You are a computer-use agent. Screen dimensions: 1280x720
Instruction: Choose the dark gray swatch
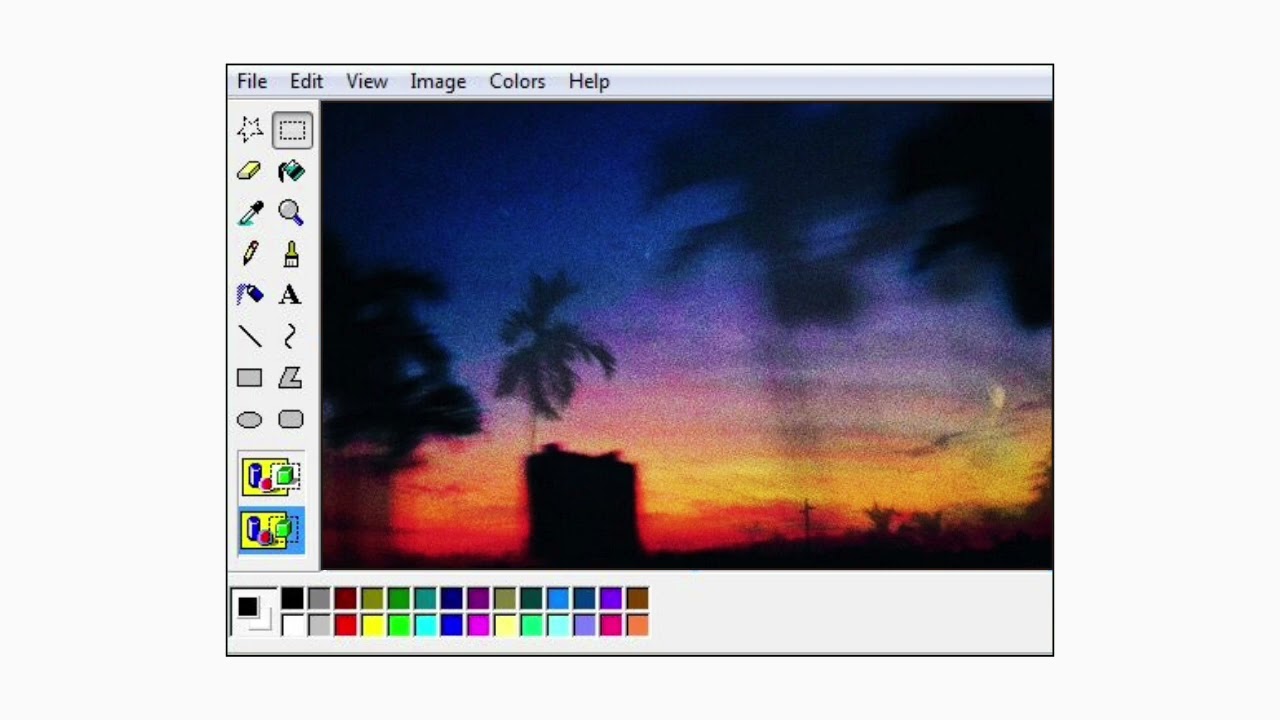pos(319,599)
